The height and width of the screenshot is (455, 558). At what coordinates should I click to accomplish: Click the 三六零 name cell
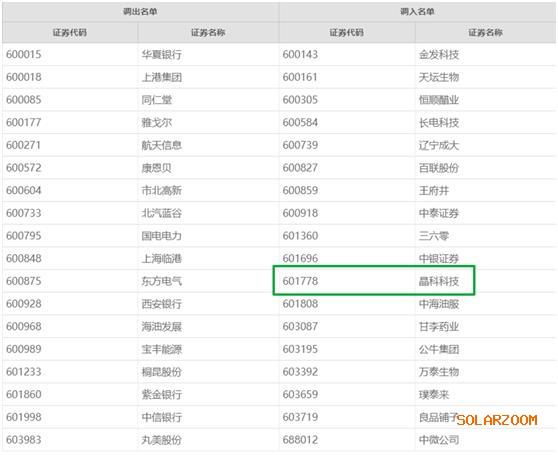click(434, 236)
